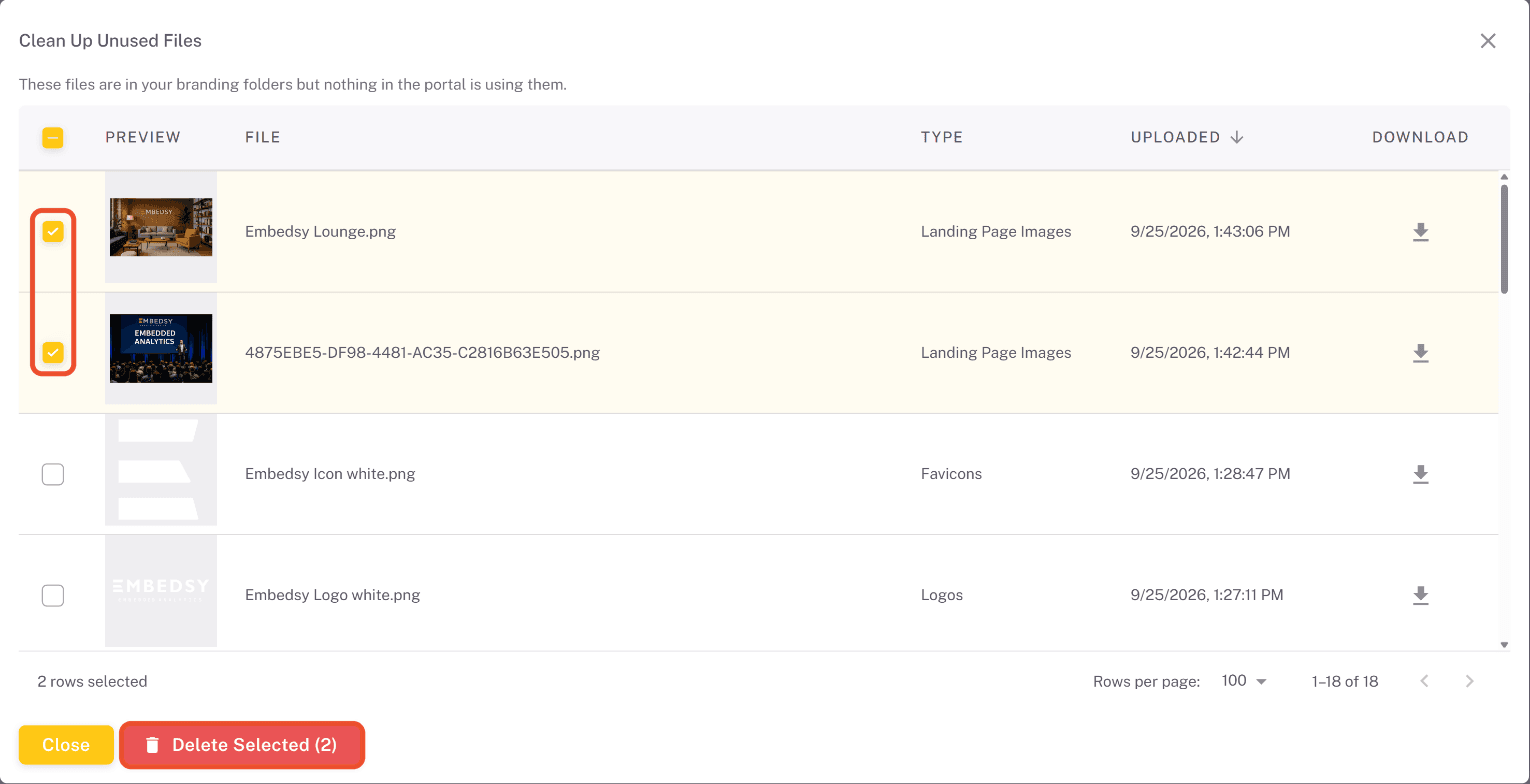The height and width of the screenshot is (784, 1530).
Task: Sort by the Type column header
Action: 942,137
